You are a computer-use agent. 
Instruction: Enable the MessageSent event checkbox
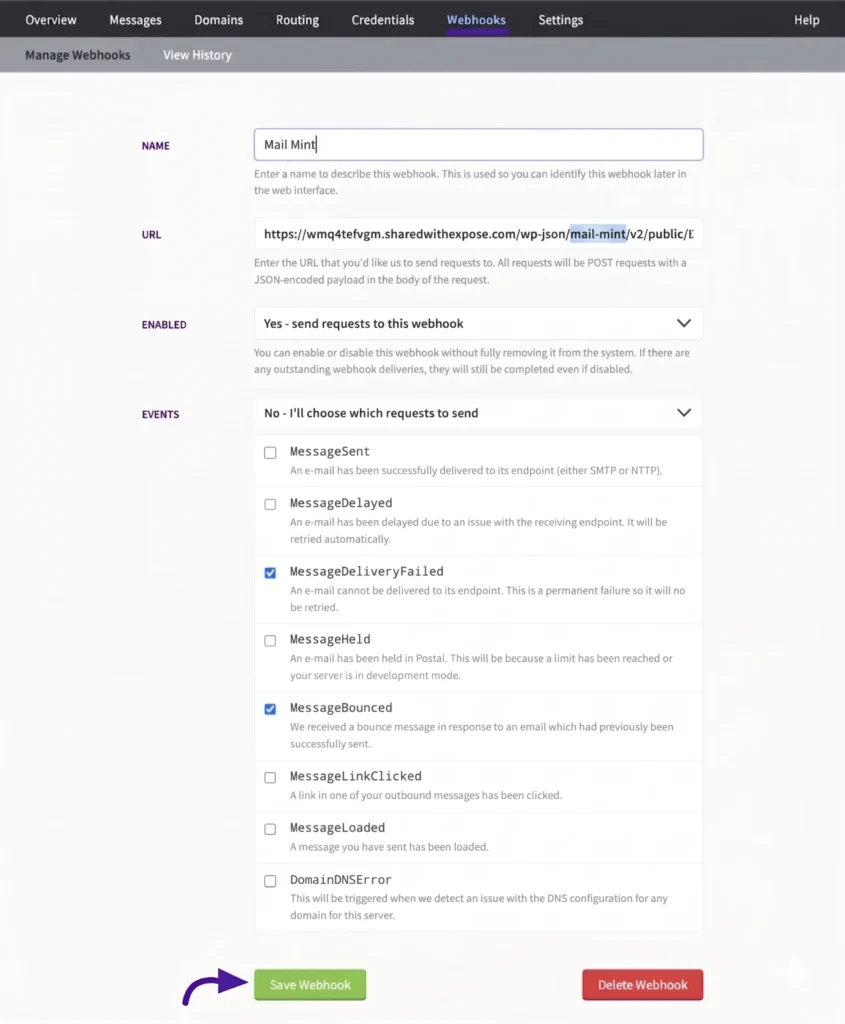[x=270, y=452]
